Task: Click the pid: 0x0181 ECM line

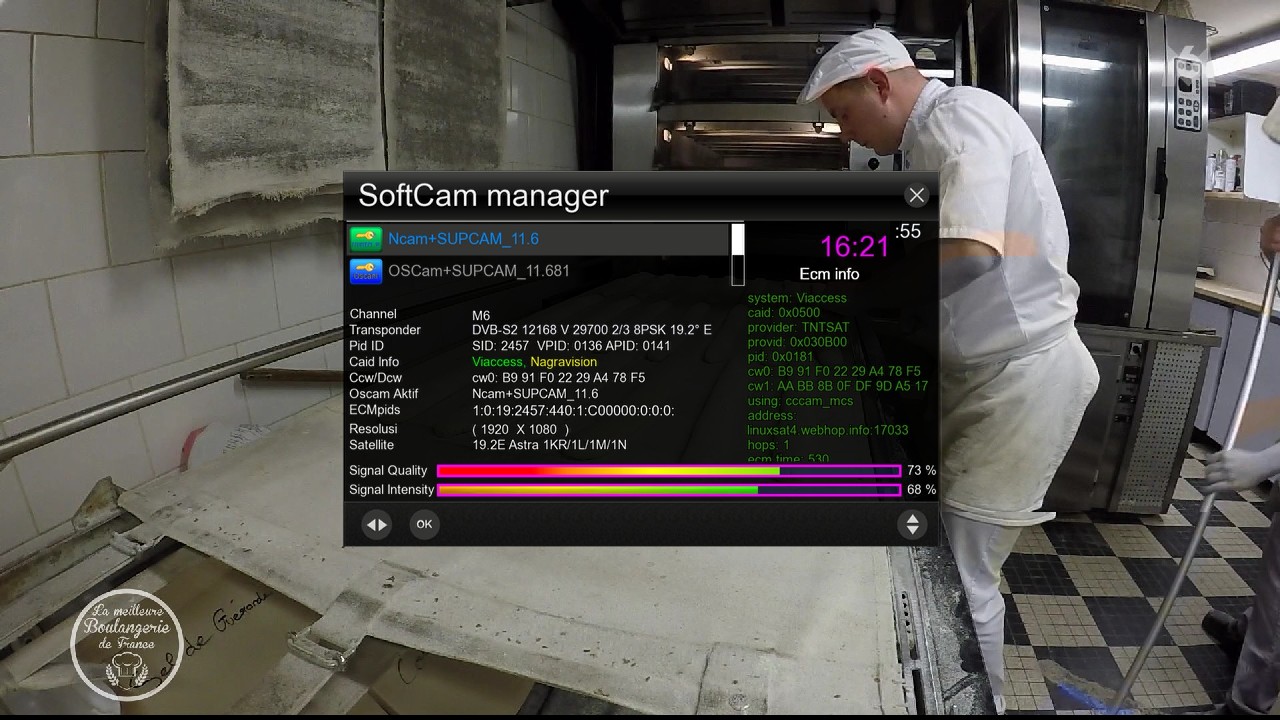Action: click(x=780, y=357)
